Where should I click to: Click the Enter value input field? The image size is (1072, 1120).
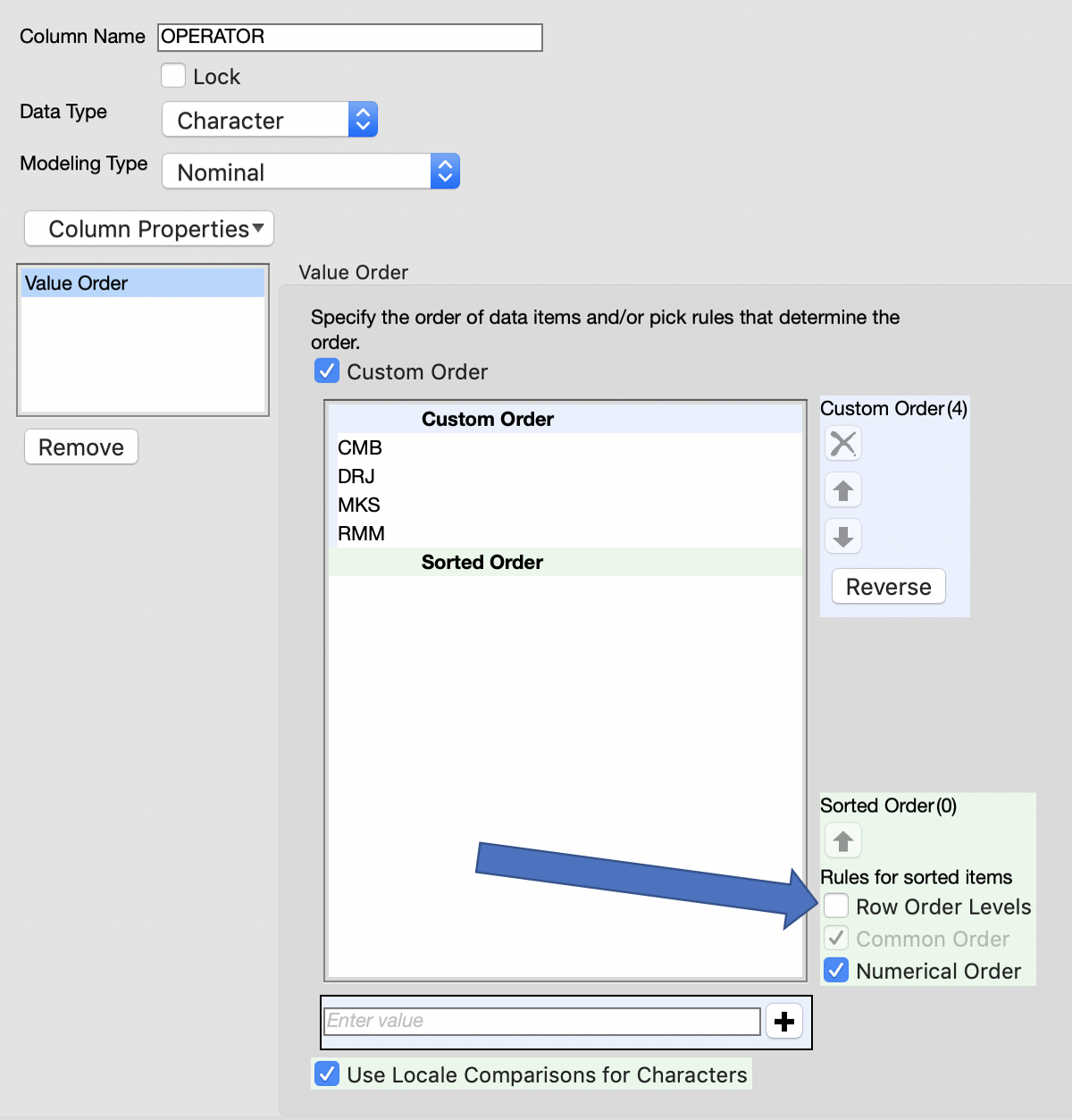(x=542, y=1021)
